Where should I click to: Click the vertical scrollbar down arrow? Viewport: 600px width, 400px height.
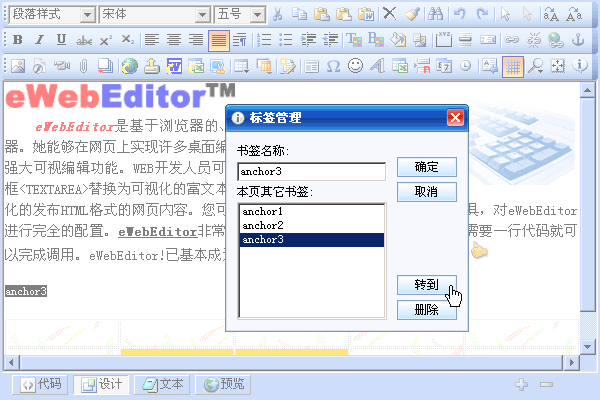tap(587, 347)
